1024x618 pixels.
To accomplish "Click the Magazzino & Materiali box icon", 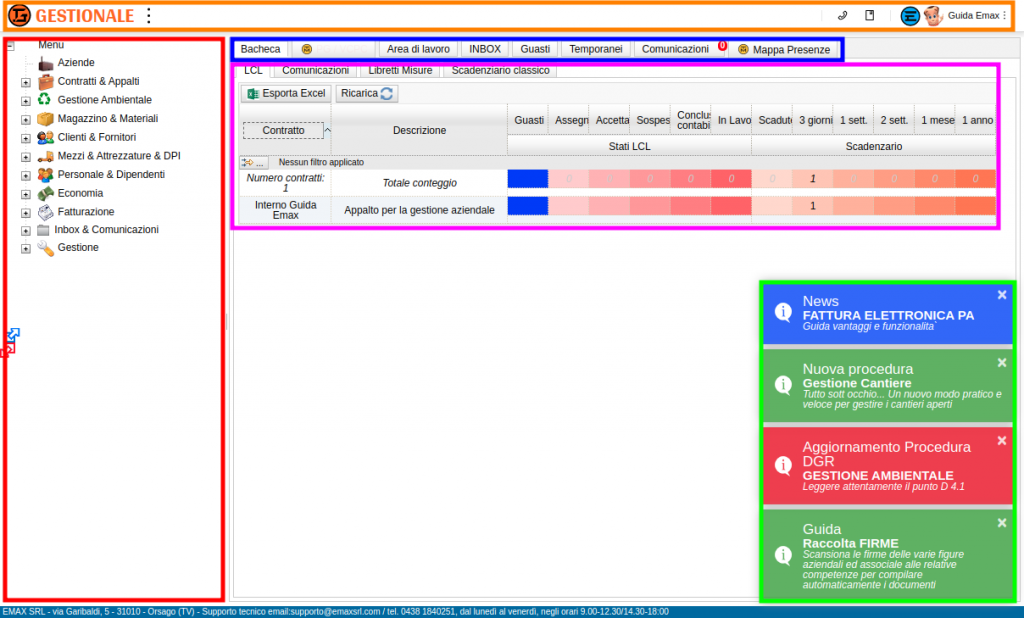I will (x=45, y=118).
